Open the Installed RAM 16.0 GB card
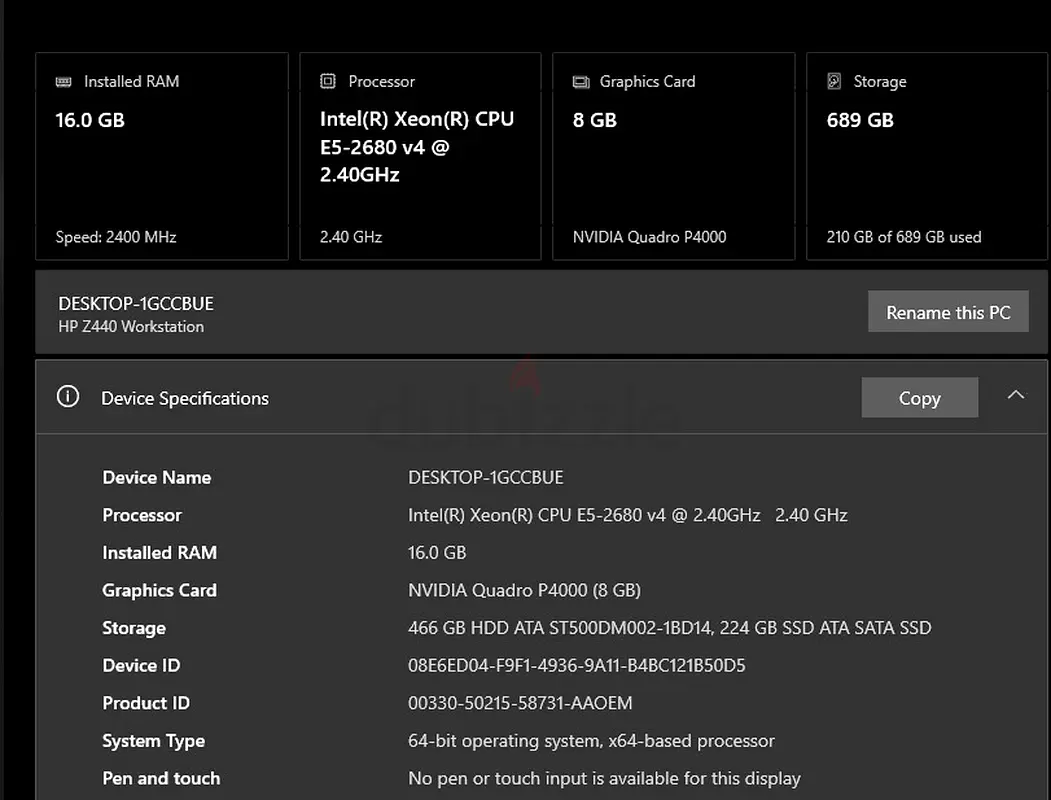 [x=162, y=156]
